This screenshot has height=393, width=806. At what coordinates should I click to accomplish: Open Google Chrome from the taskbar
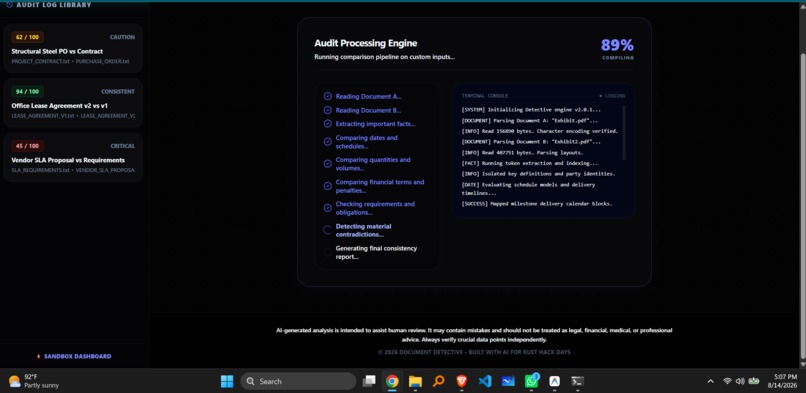pyautogui.click(x=392, y=381)
